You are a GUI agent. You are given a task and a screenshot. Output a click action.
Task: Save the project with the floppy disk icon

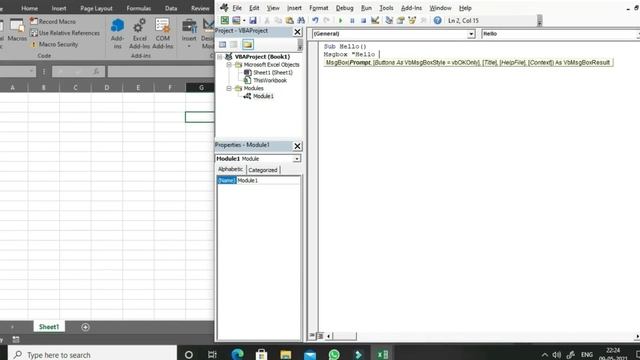(253, 20)
